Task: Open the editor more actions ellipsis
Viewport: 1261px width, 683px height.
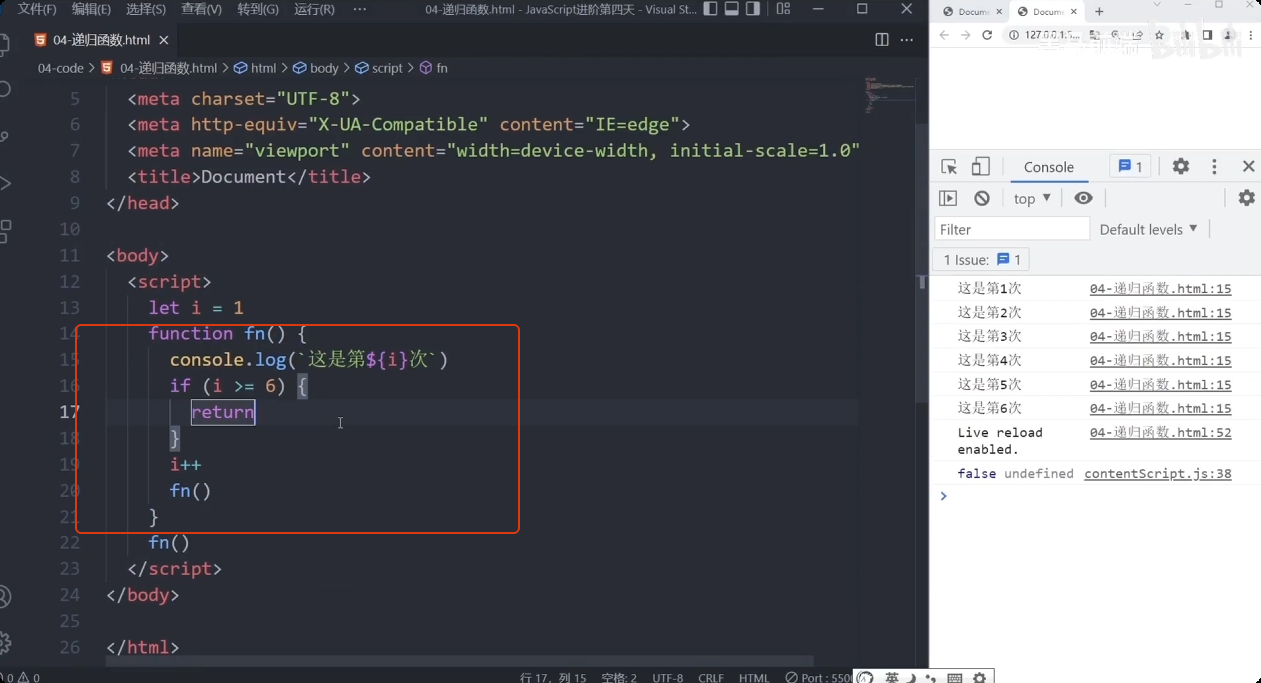Action: (909, 40)
